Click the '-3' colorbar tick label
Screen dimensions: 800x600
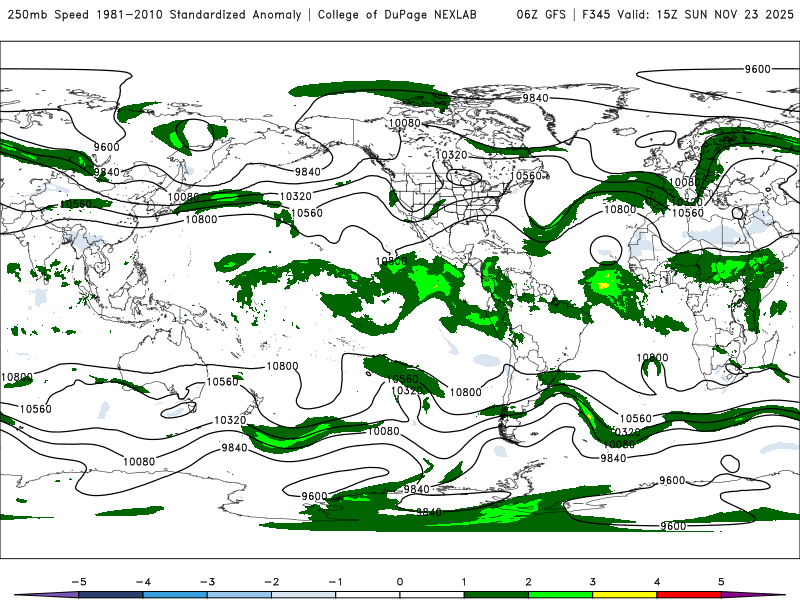pos(207,582)
